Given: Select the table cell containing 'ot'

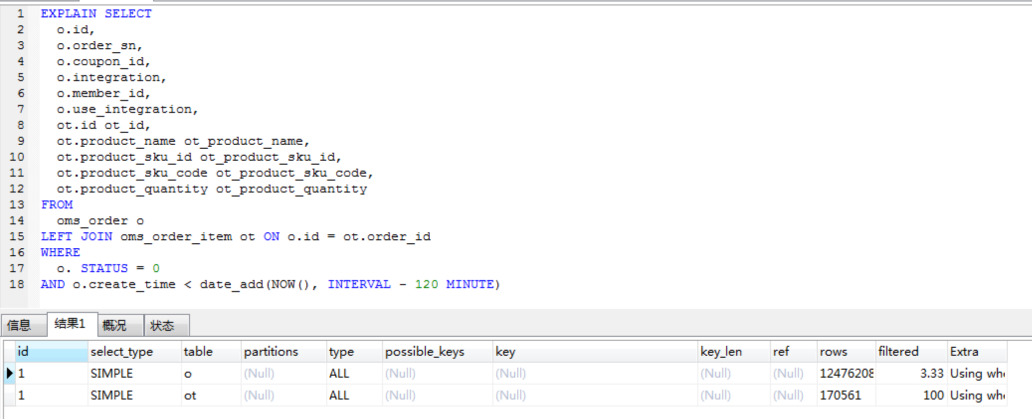Looking at the screenshot, I should [x=191, y=395].
